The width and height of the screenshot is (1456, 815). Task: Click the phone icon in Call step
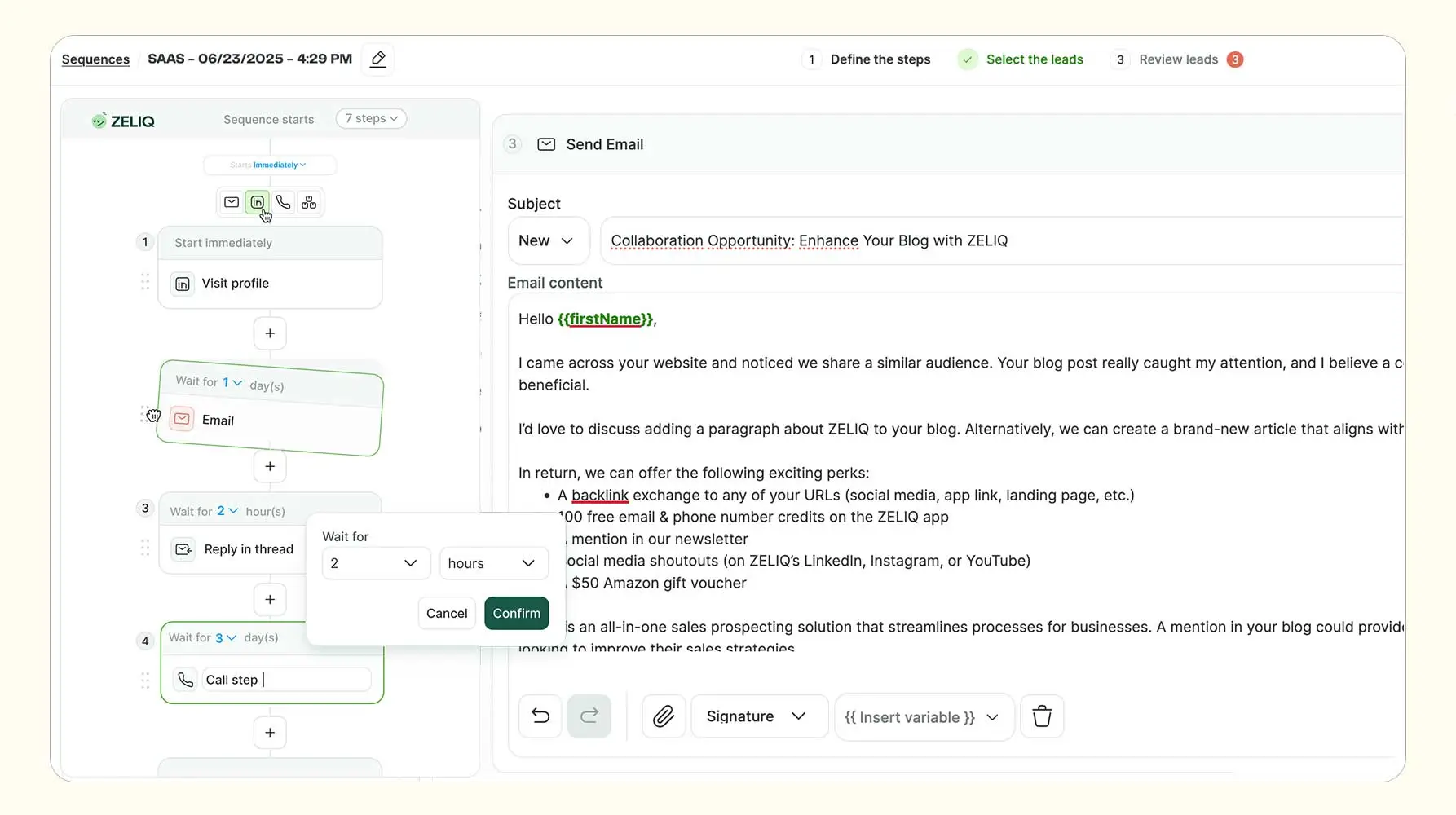(x=186, y=680)
